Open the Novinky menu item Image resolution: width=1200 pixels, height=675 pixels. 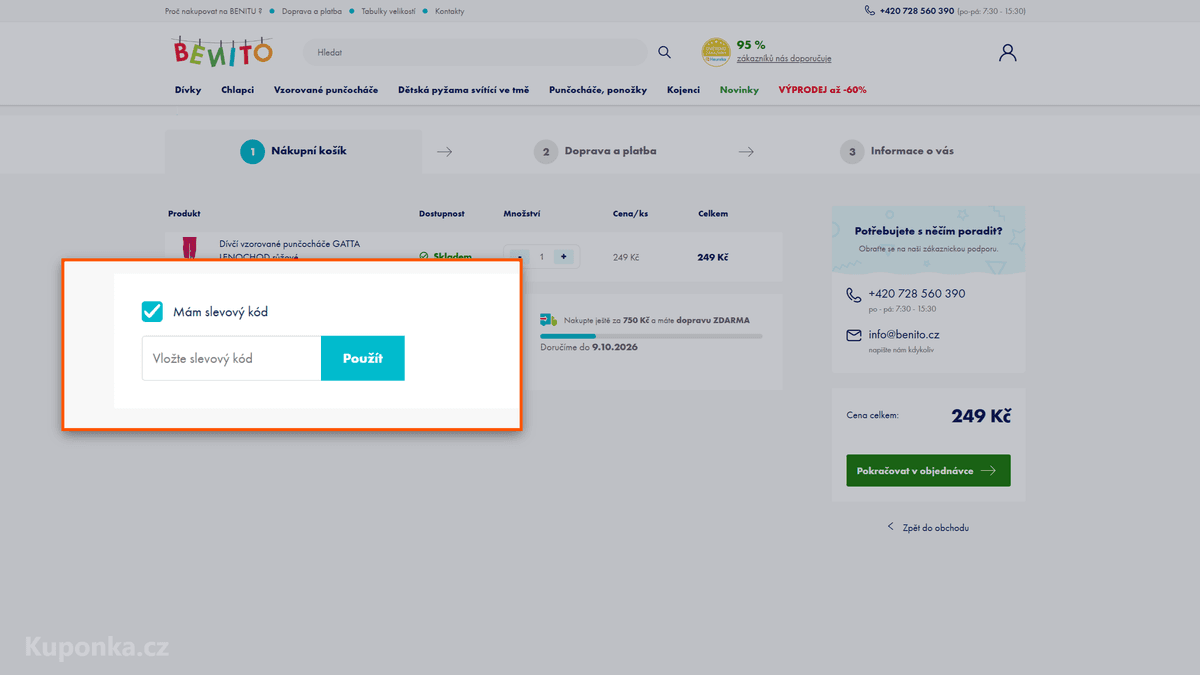point(739,90)
